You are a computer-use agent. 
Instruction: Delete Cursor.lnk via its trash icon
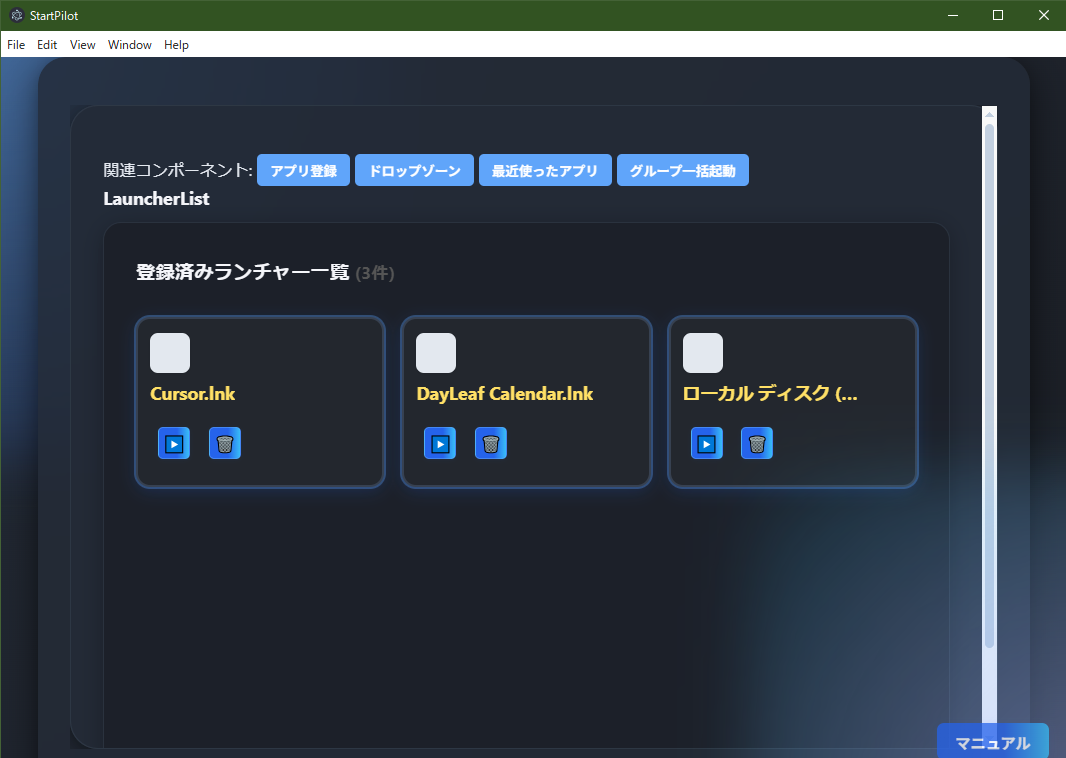(x=225, y=443)
